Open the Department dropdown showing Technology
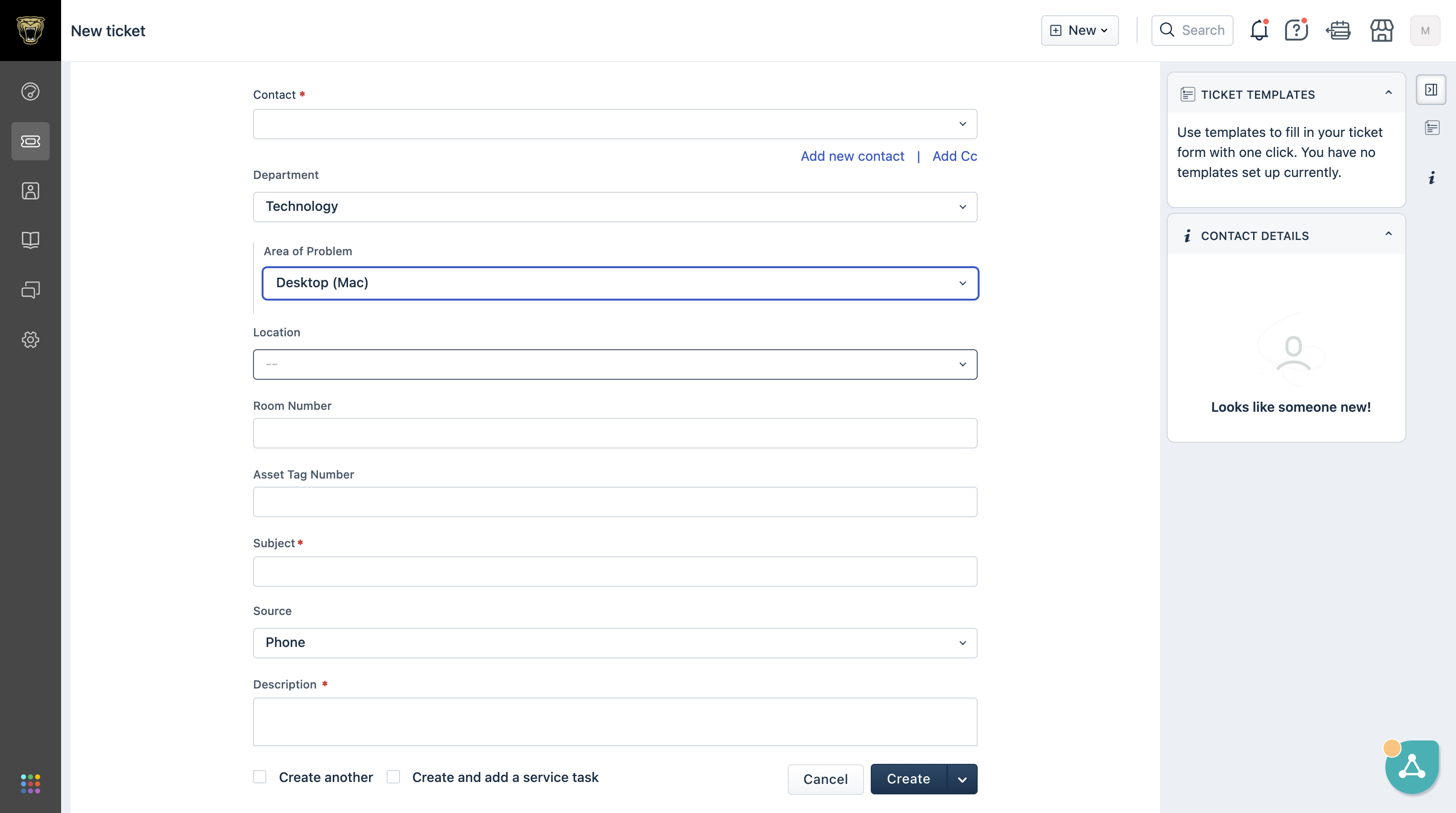The width and height of the screenshot is (1456, 813). (x=615, y=207)
